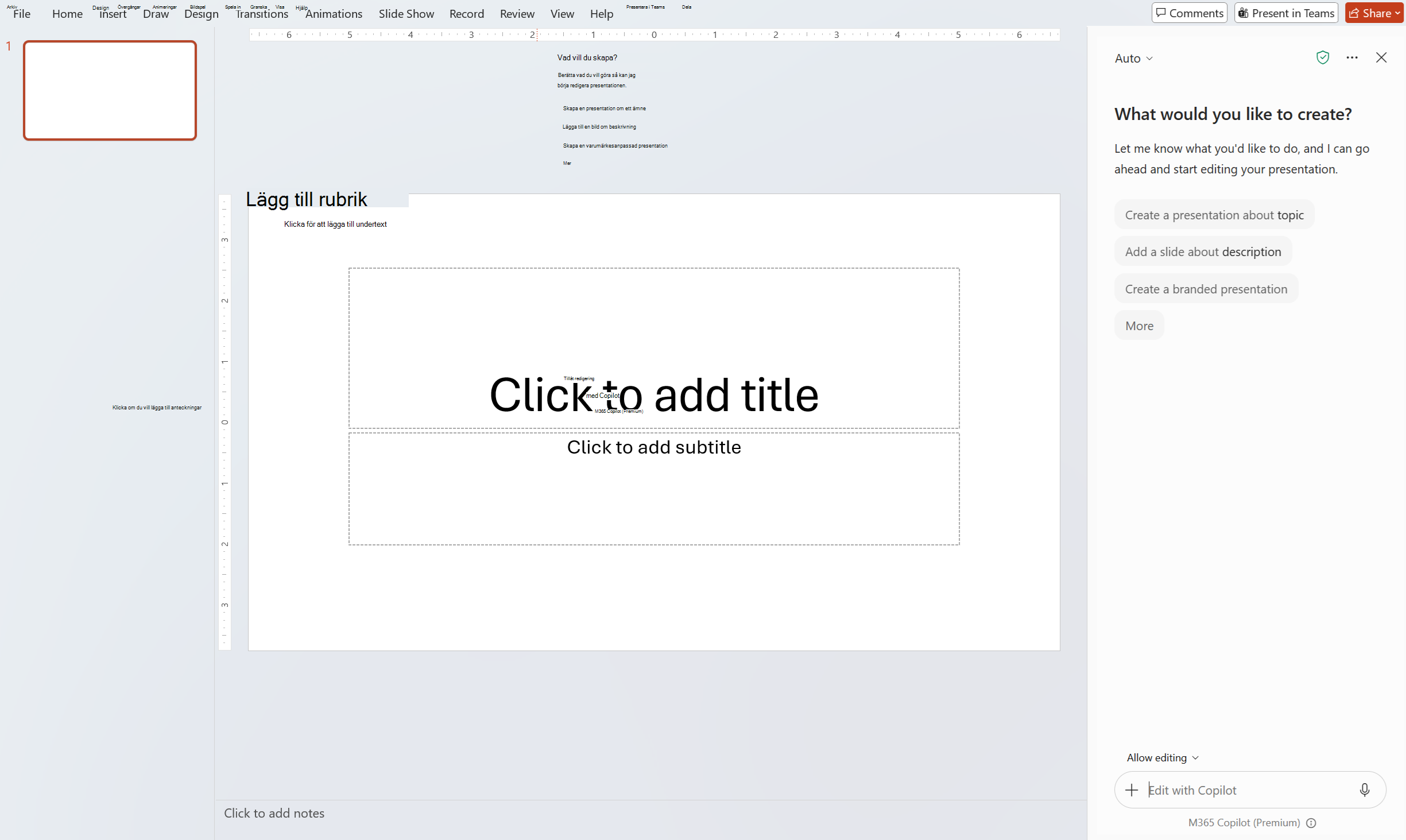Expand the Share dropdown arrow
The image size is (1406, 840).
pyautogui.click(x=1398, y=13)
